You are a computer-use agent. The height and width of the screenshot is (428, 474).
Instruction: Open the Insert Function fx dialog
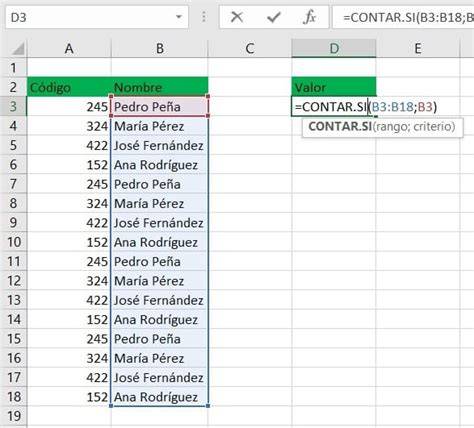(310, 17)
